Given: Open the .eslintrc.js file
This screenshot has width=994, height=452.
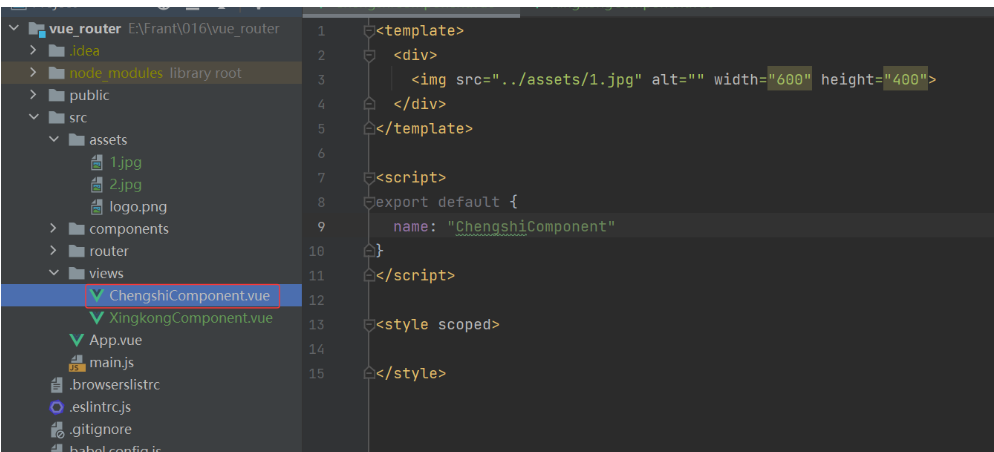Looking at the screenshot, I should [x=100, y=407].
